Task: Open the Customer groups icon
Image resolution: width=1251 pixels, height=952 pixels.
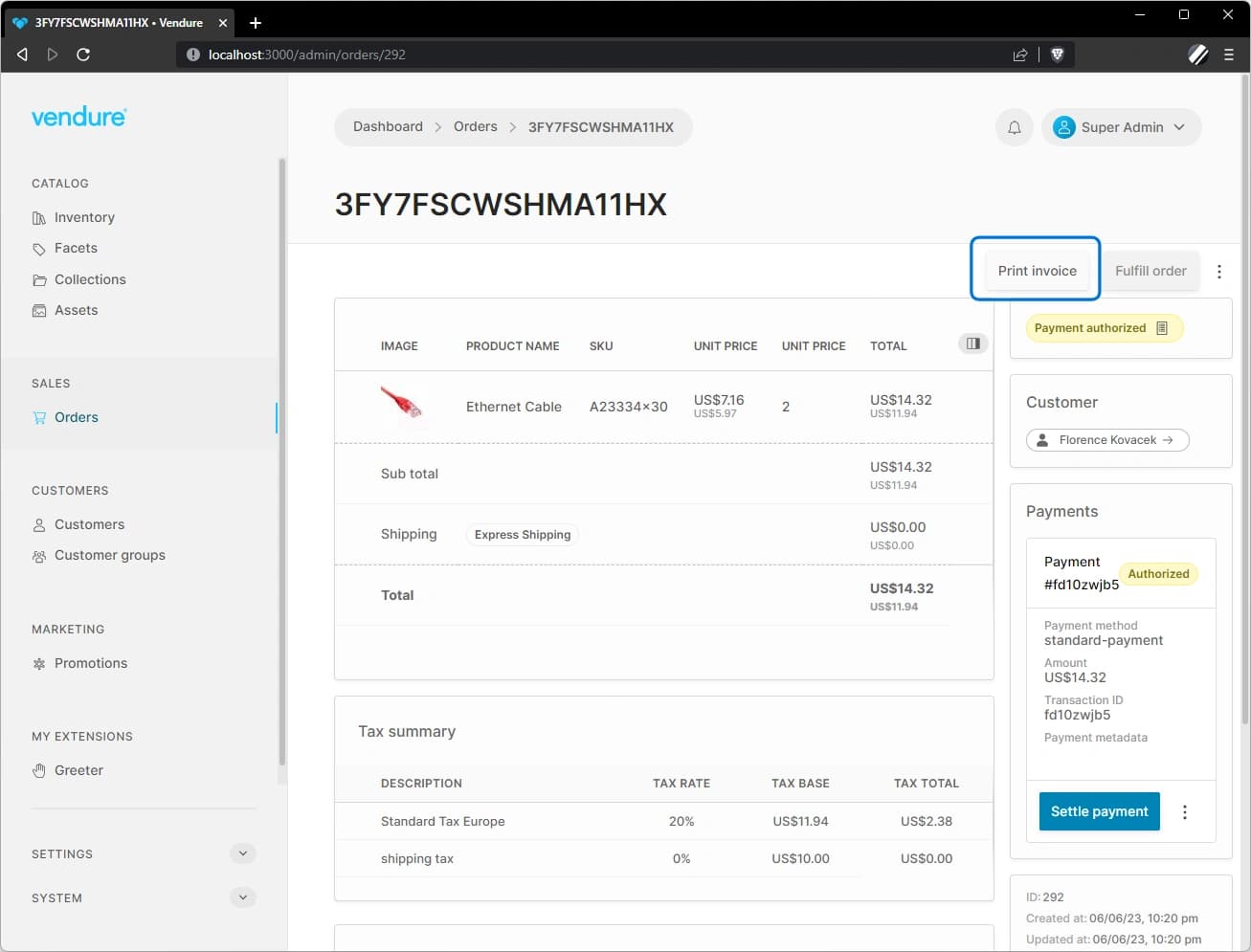Action: (x=38, y=555)
